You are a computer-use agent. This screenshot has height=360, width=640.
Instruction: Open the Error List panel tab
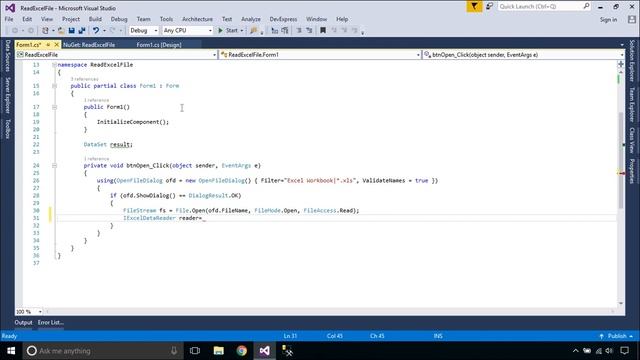pos(51,322)
